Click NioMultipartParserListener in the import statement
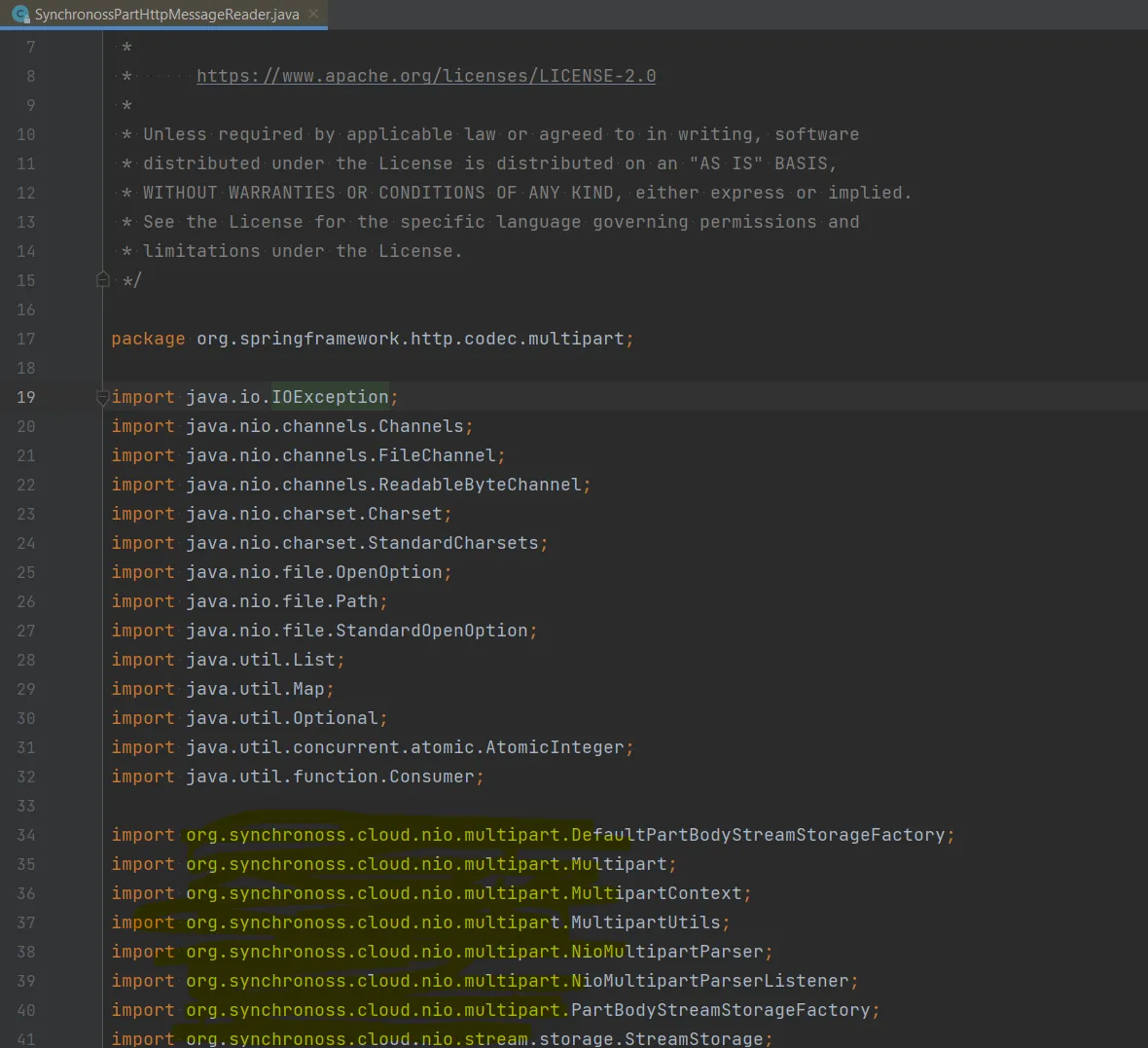Viewport: 1148px width, 1048px height. point(709,982)
